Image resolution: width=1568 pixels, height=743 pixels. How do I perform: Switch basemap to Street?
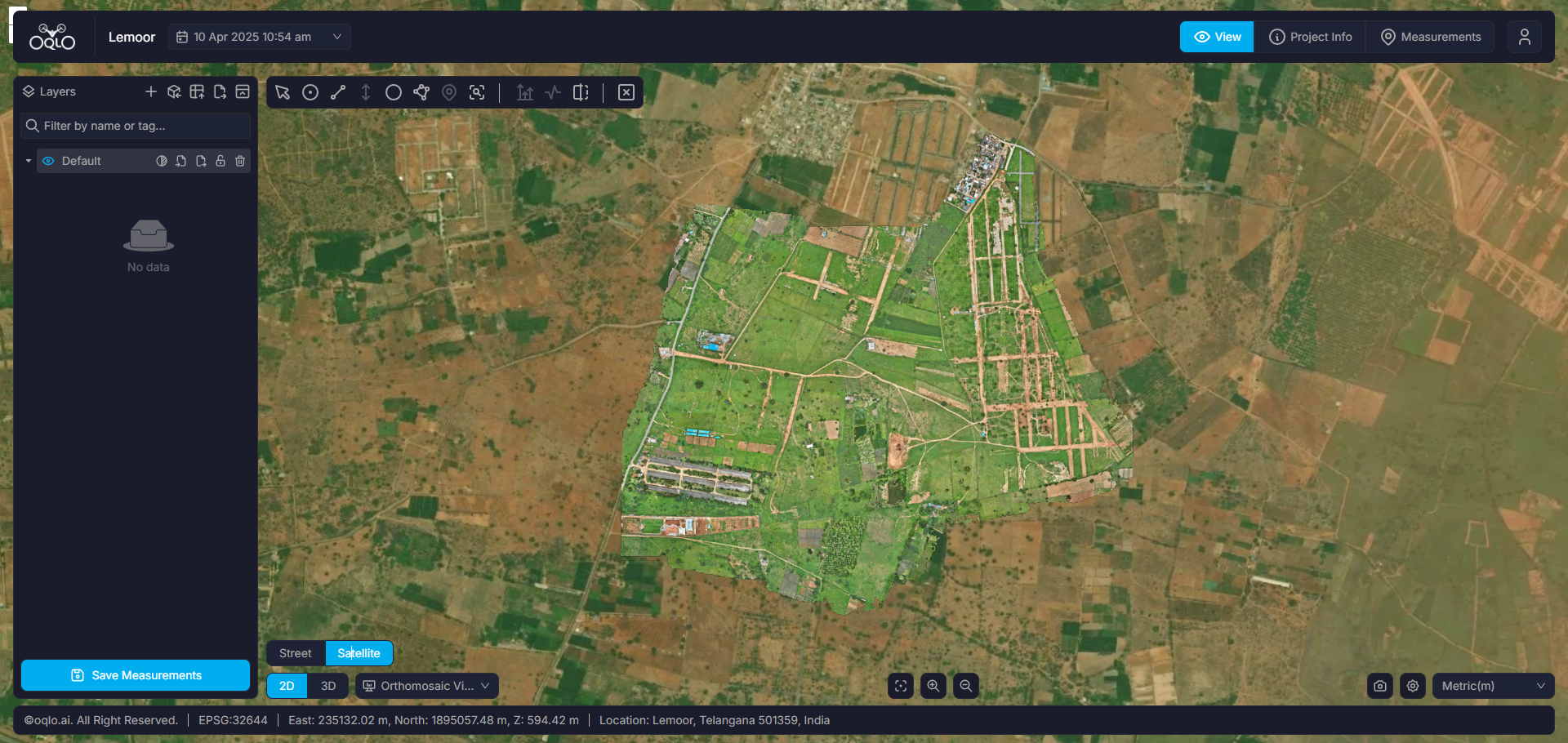click(296, 653)
